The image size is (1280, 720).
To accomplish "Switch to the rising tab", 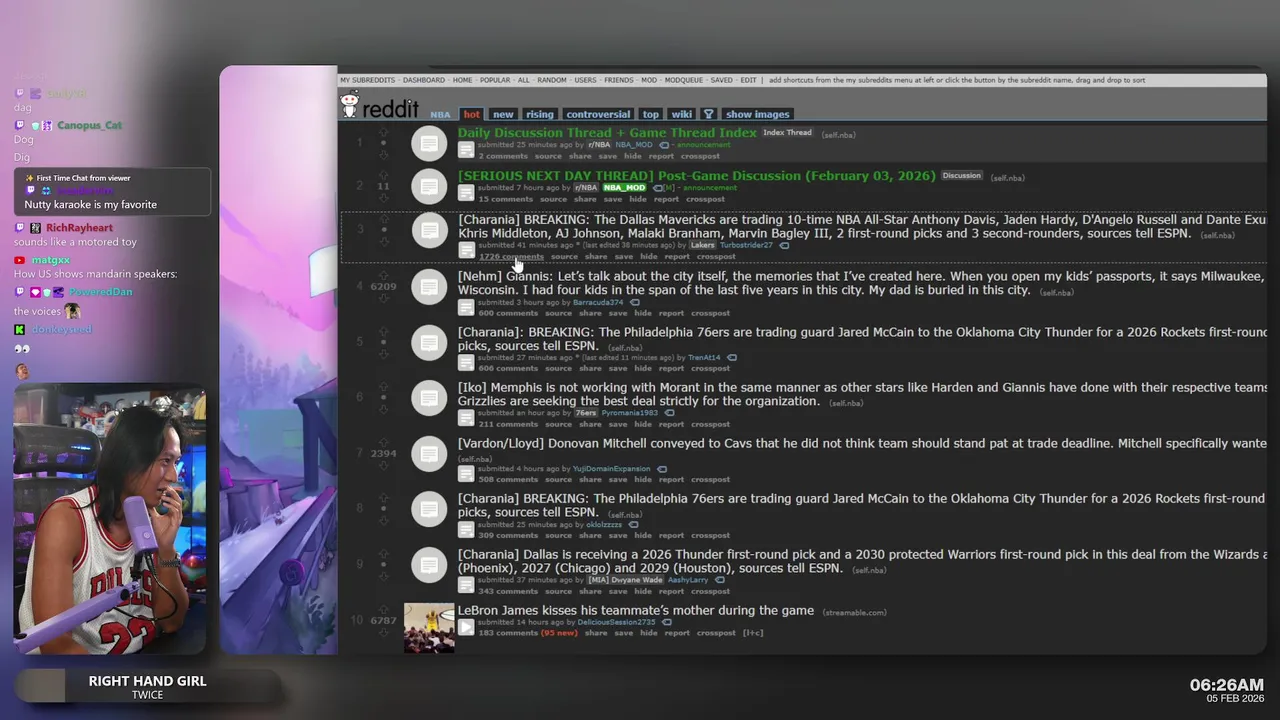I will 539,114.
